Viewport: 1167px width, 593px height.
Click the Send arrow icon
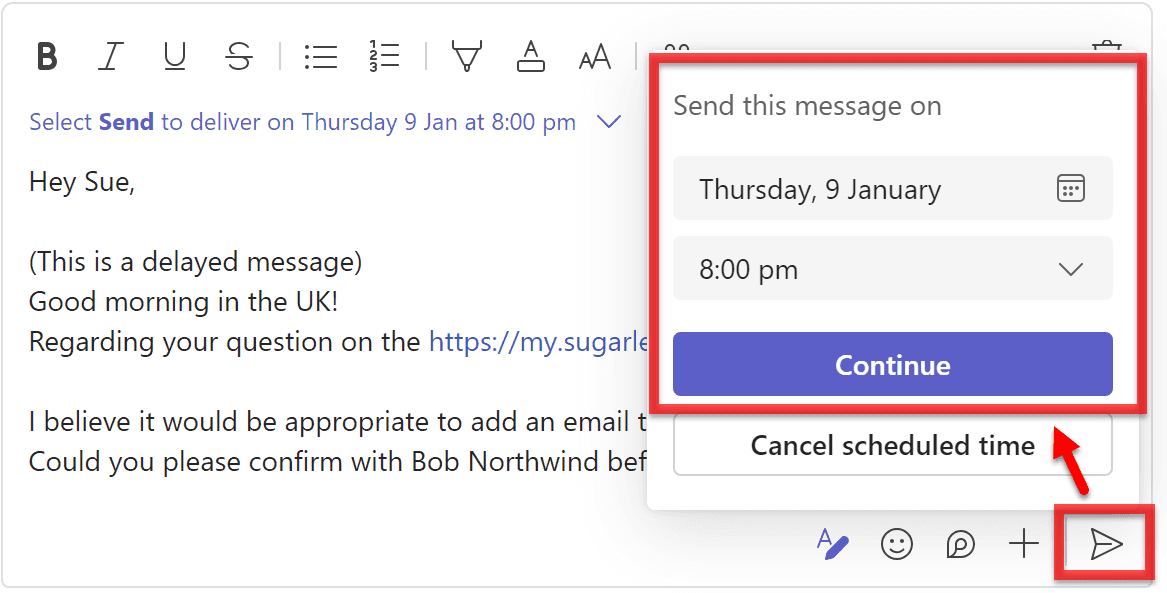tap(1106, 544)
